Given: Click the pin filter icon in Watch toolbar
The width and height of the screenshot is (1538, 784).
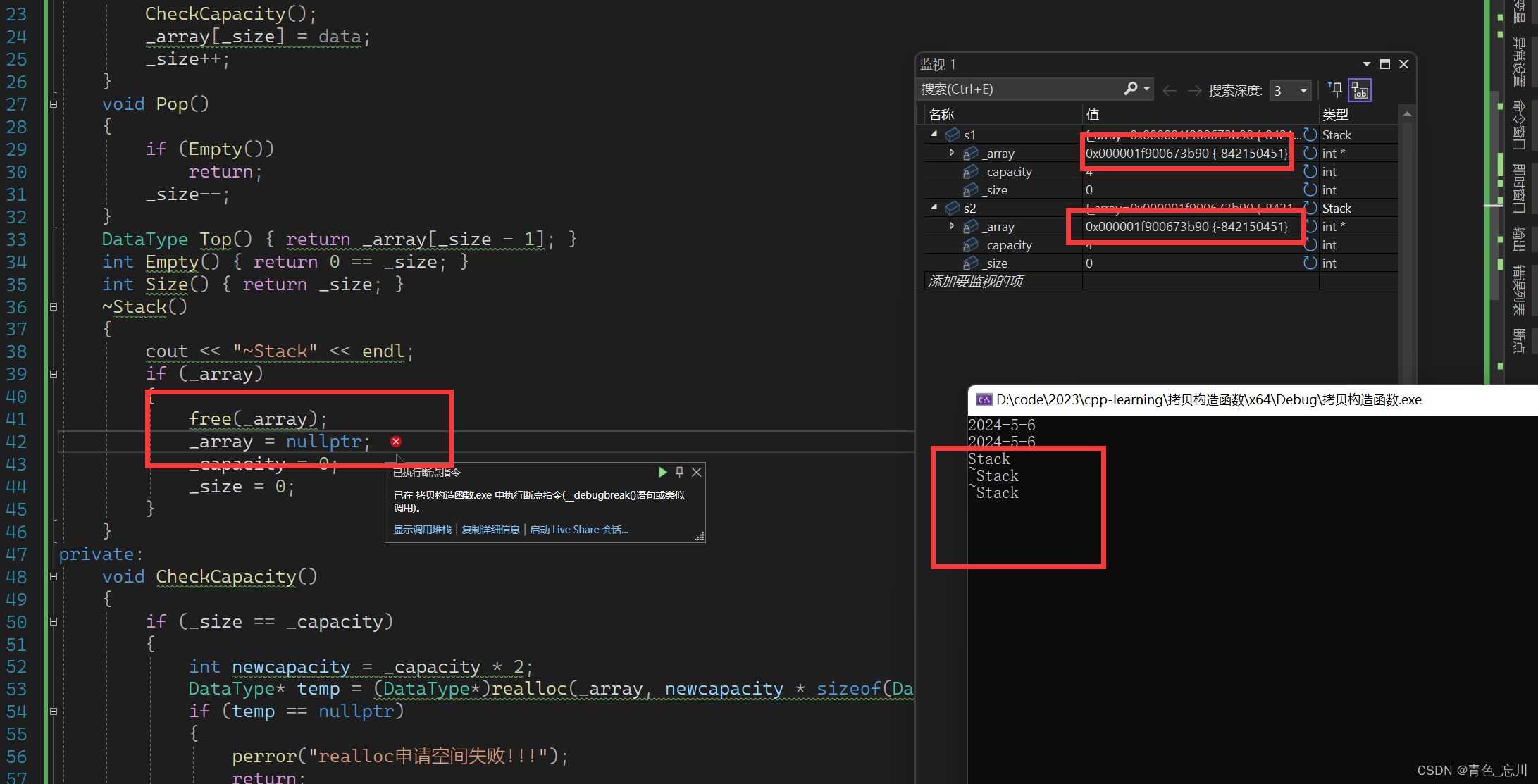Looking at the screenshot, I should [x=1335, y=89].
